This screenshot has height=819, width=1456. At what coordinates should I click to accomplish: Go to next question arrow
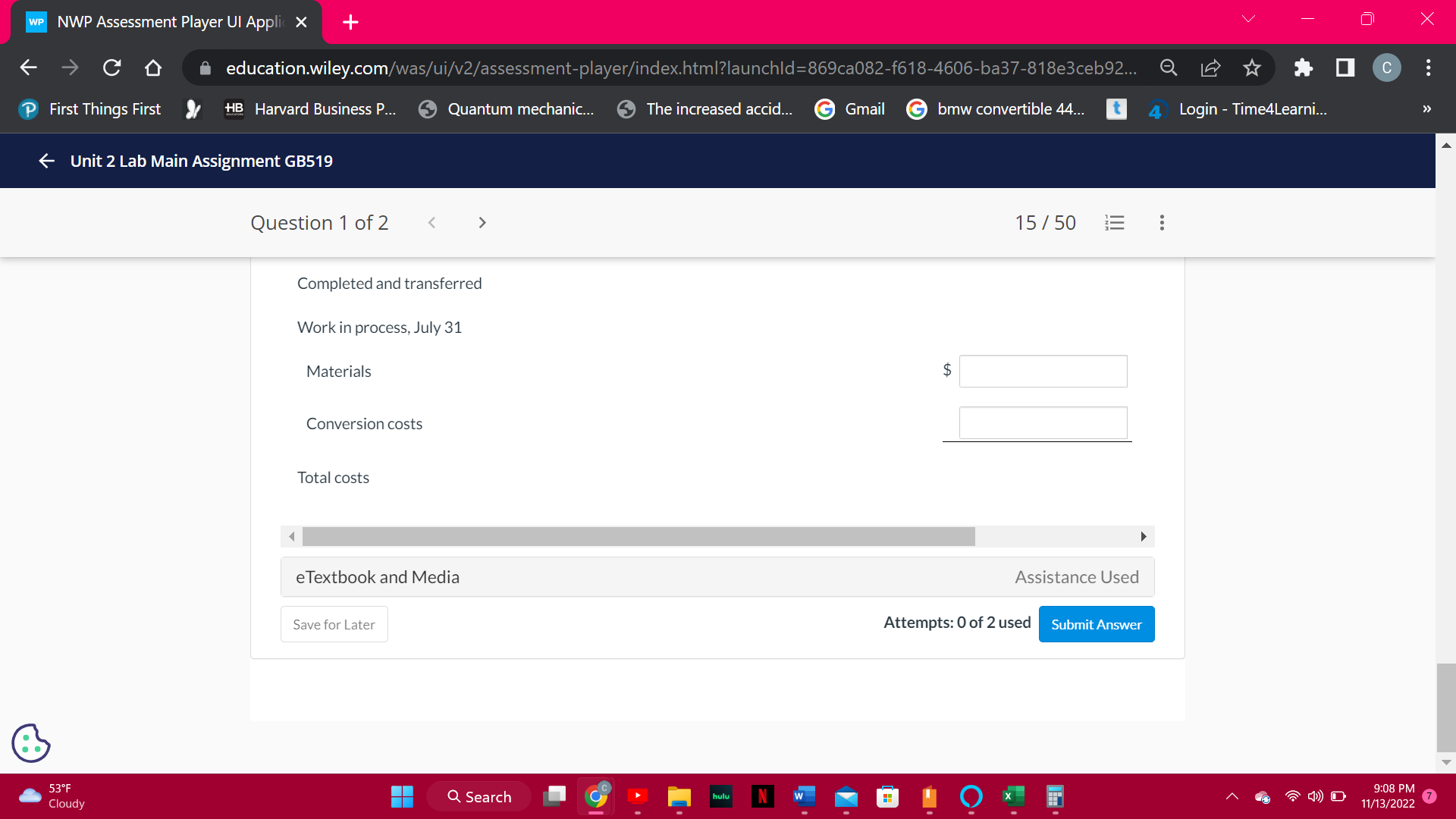[x=482, y=223]
